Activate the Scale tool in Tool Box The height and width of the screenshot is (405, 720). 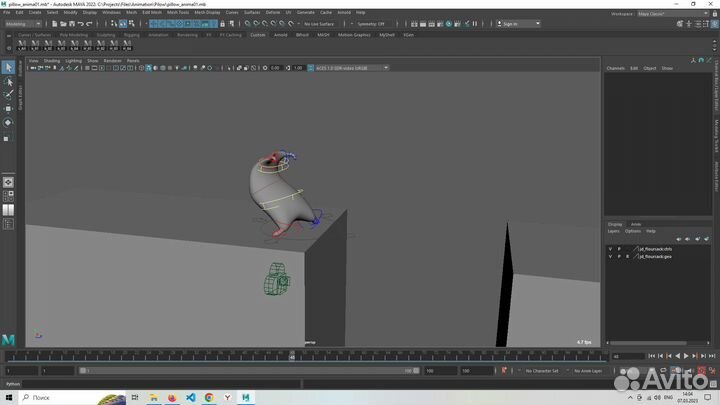6,138
